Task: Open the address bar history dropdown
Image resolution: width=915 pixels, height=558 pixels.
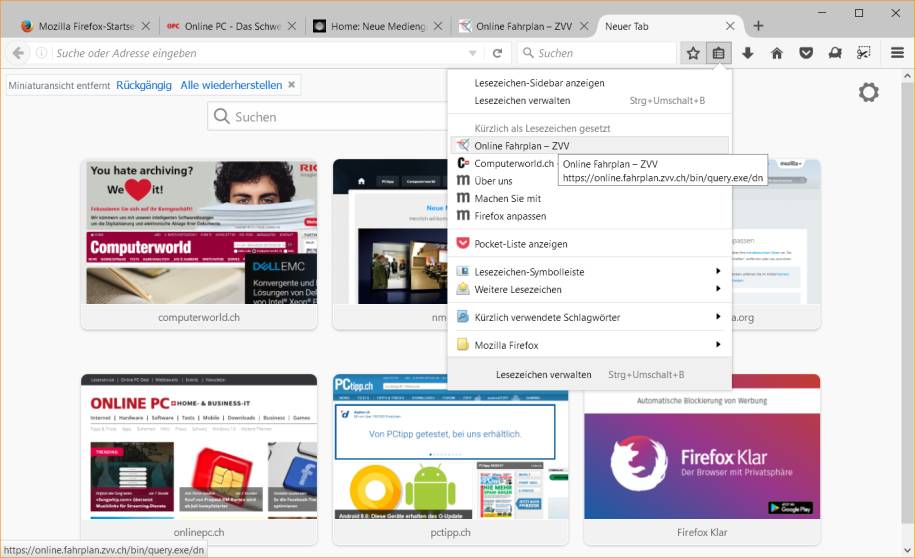Action: 473,53
